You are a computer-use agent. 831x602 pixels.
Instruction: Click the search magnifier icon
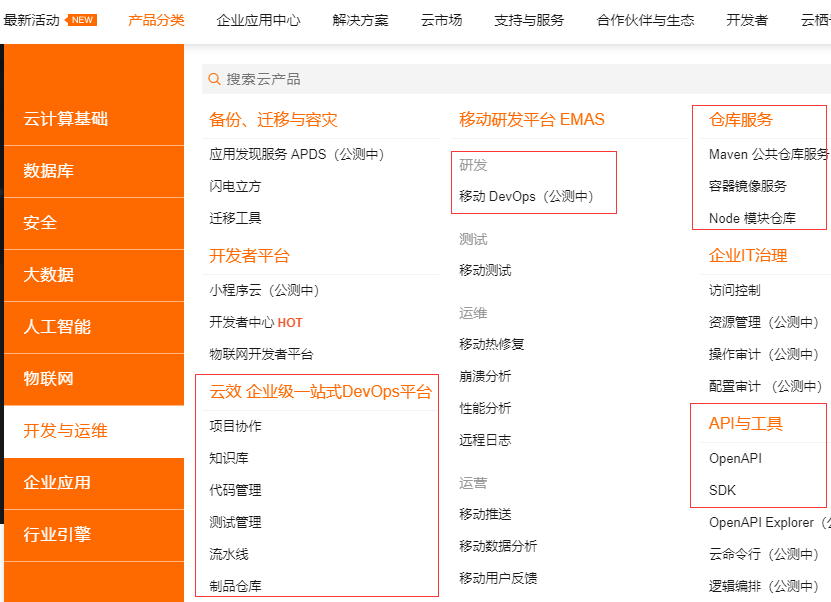pos(214,79)
